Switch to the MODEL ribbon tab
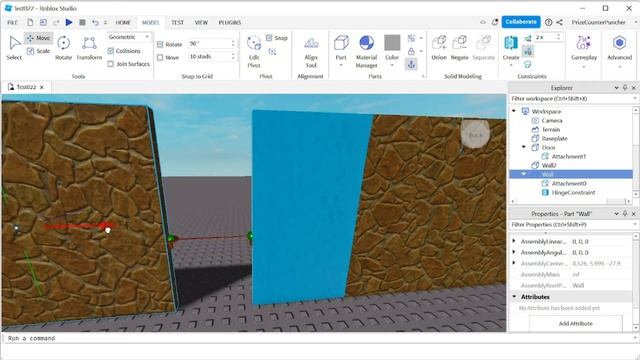 coord(150,22)
